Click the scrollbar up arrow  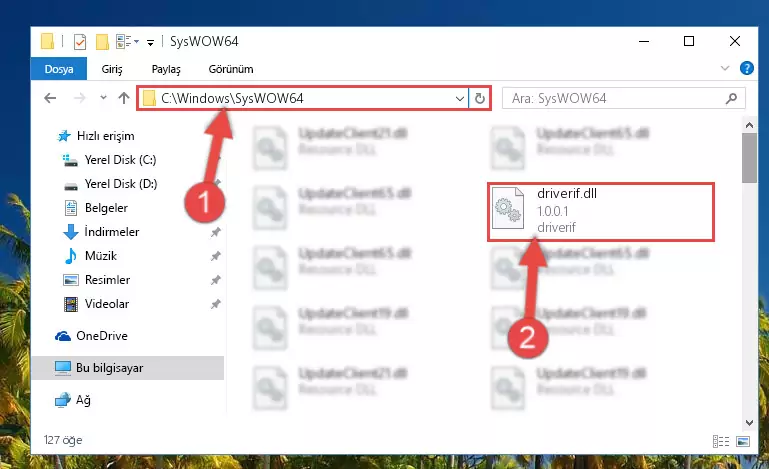[x=749, y=125]
